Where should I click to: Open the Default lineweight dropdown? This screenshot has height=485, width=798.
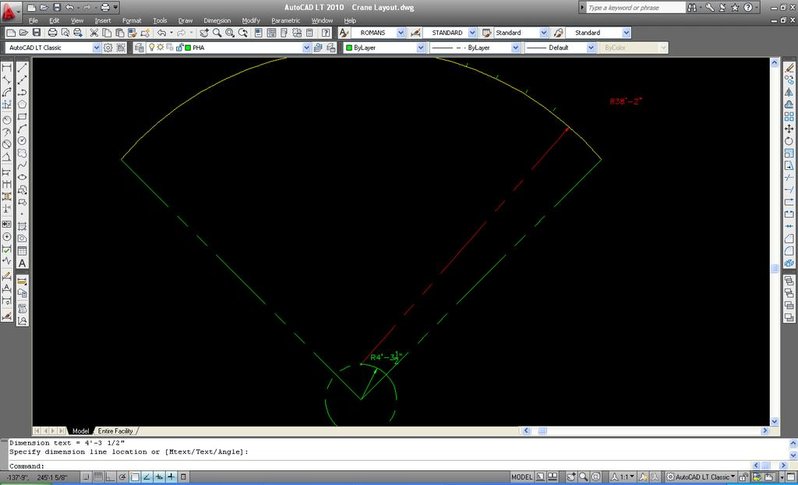[x=591, y=47]
